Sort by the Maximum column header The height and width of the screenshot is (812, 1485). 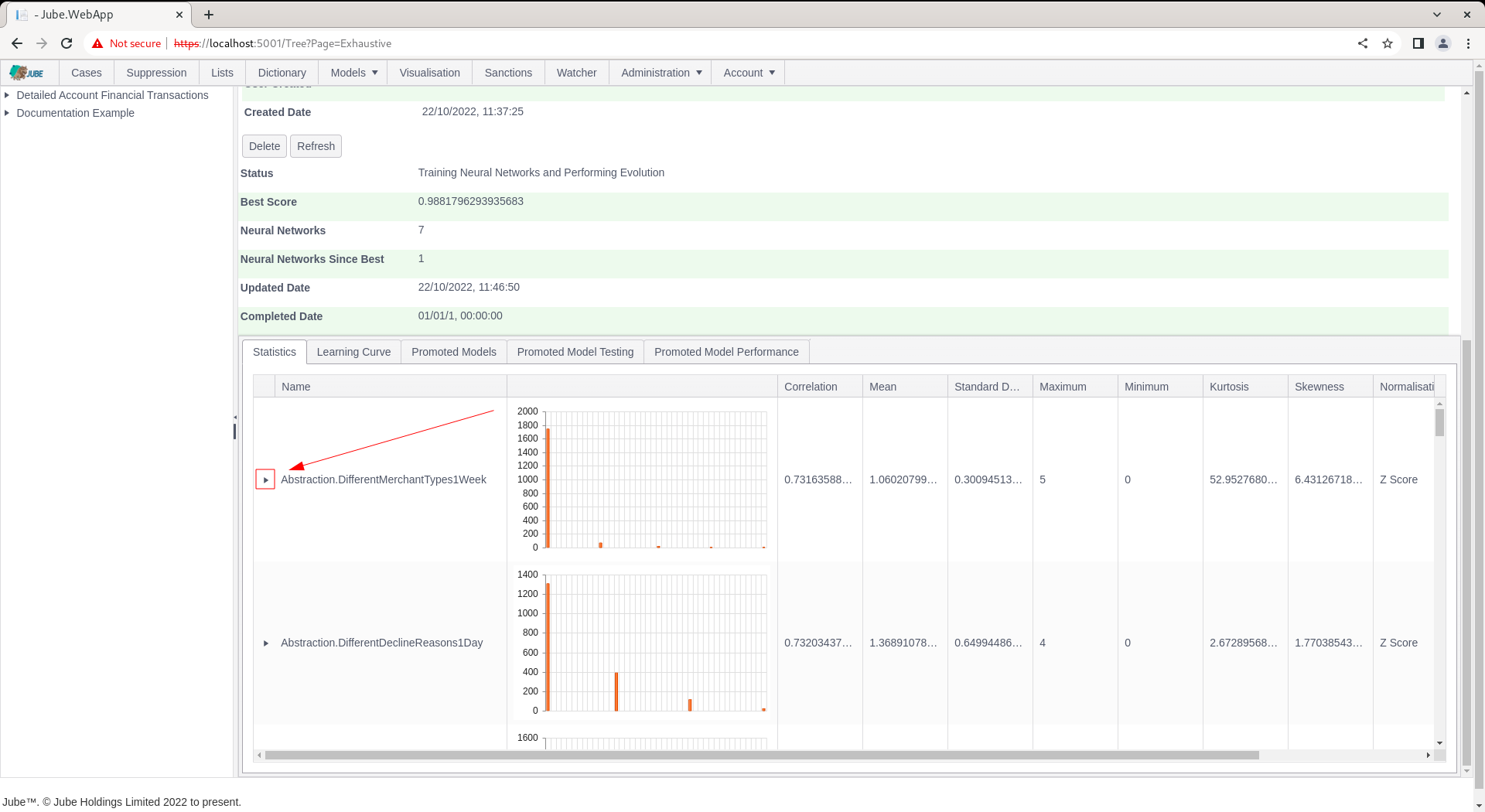point(1075,387)
